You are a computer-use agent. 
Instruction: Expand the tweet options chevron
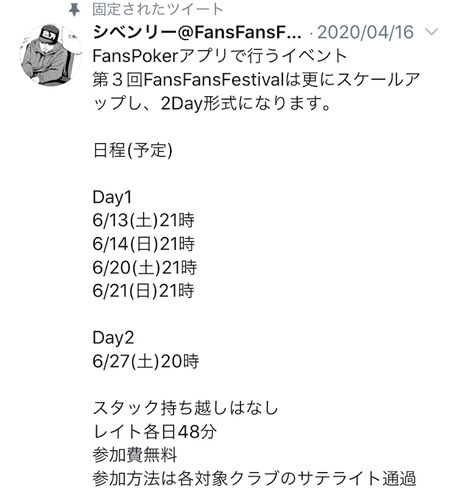click(x=432, y=32)
